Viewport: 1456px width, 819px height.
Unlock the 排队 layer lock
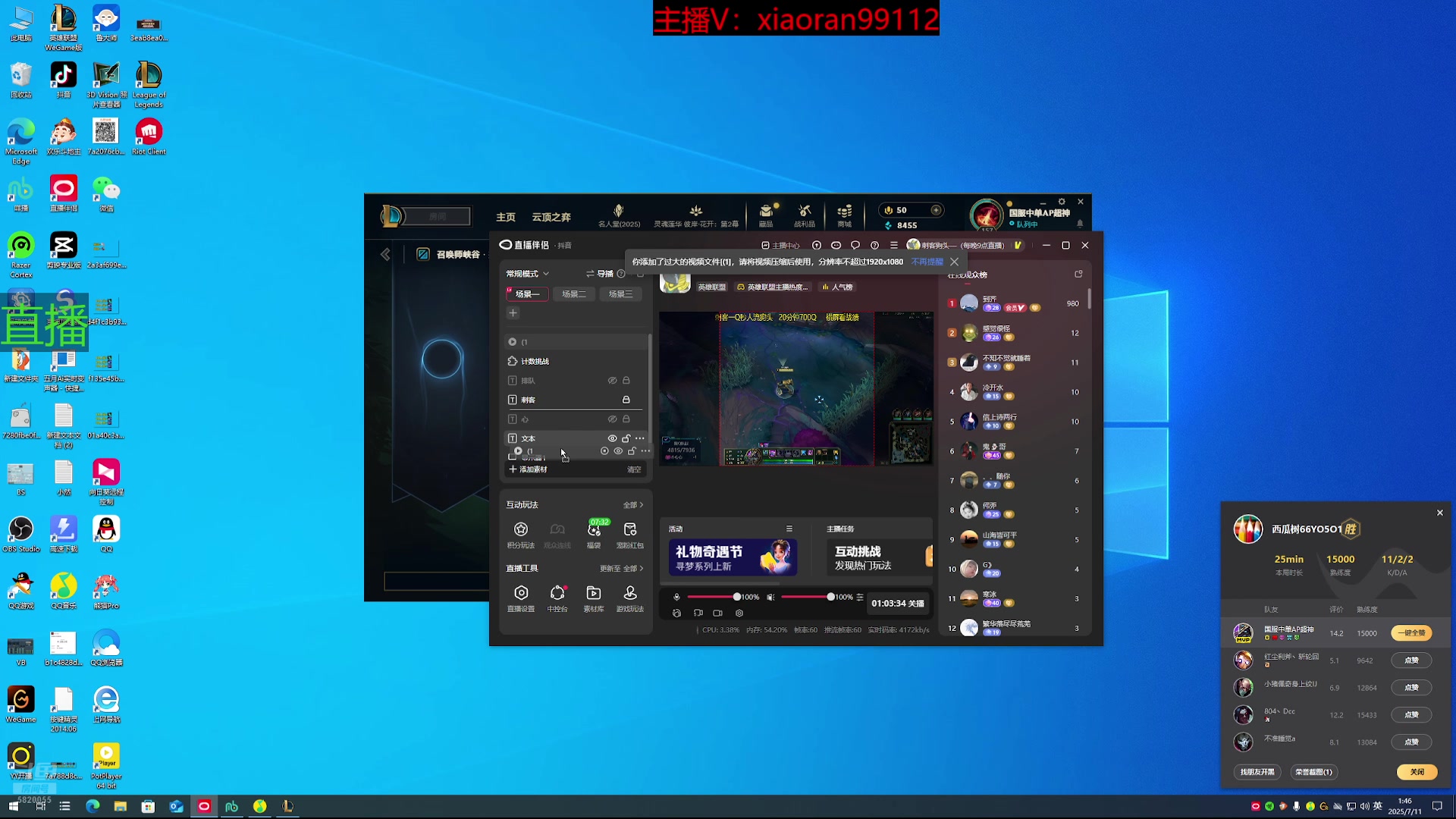[x=626, y=381]
